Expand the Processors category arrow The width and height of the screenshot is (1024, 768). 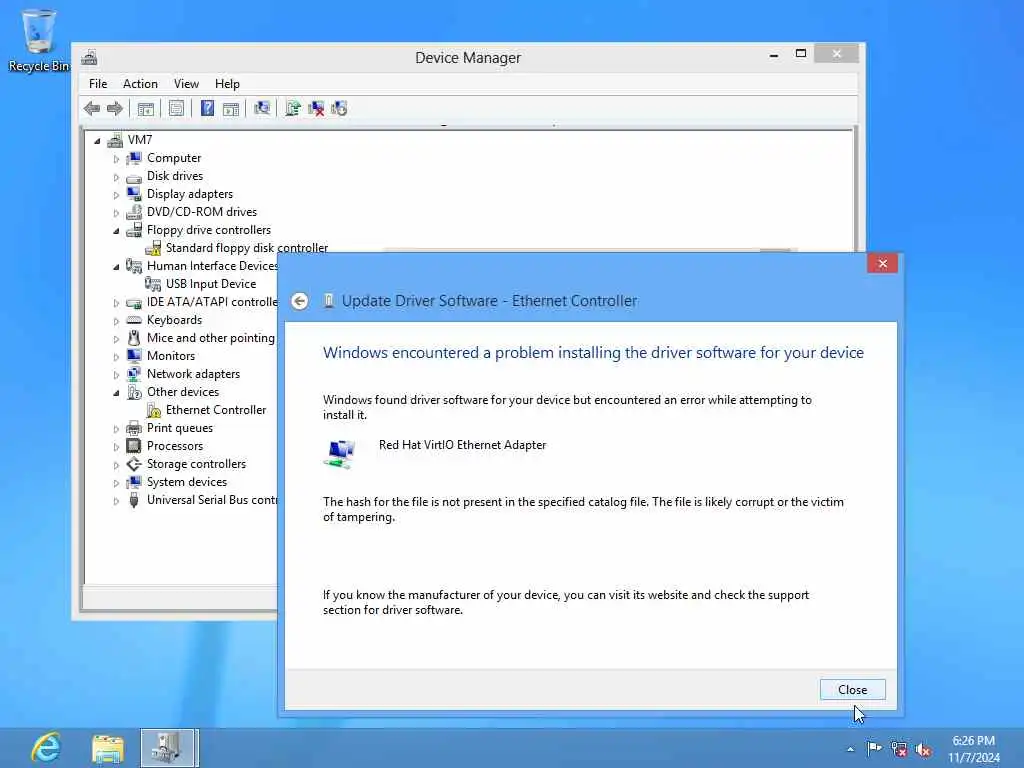[116, 447]
